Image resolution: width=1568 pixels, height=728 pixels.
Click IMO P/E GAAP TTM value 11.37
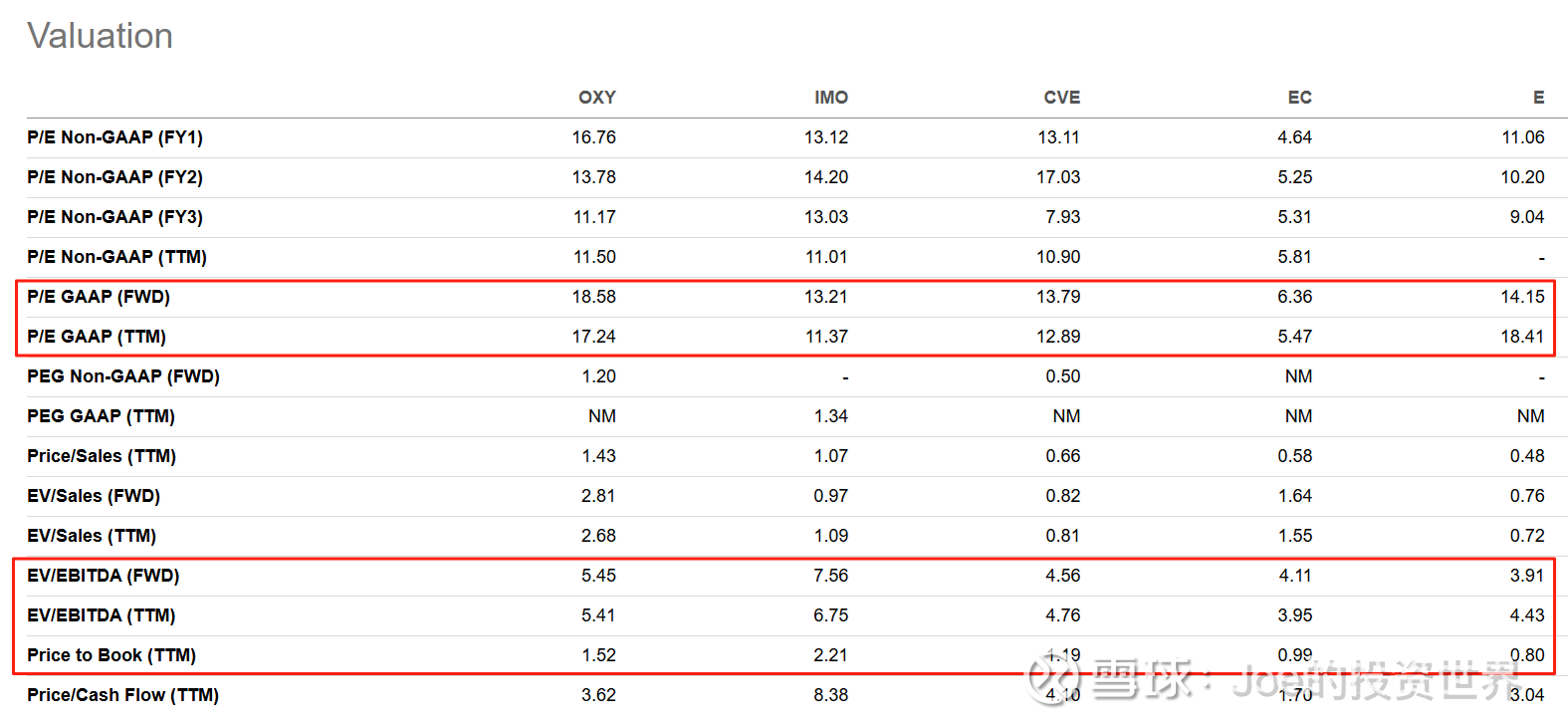(826, 337)
